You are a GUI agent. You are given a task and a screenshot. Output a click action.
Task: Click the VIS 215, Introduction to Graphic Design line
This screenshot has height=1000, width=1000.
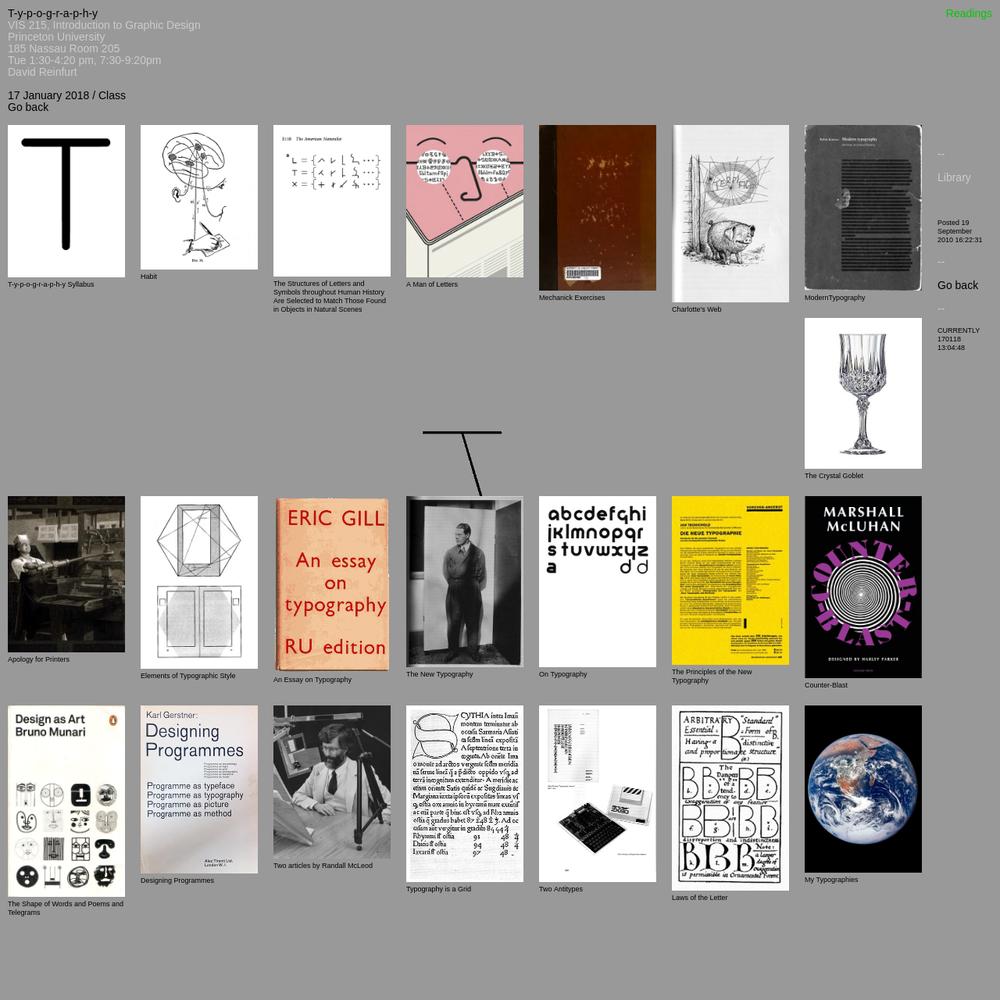pos(104,25)
